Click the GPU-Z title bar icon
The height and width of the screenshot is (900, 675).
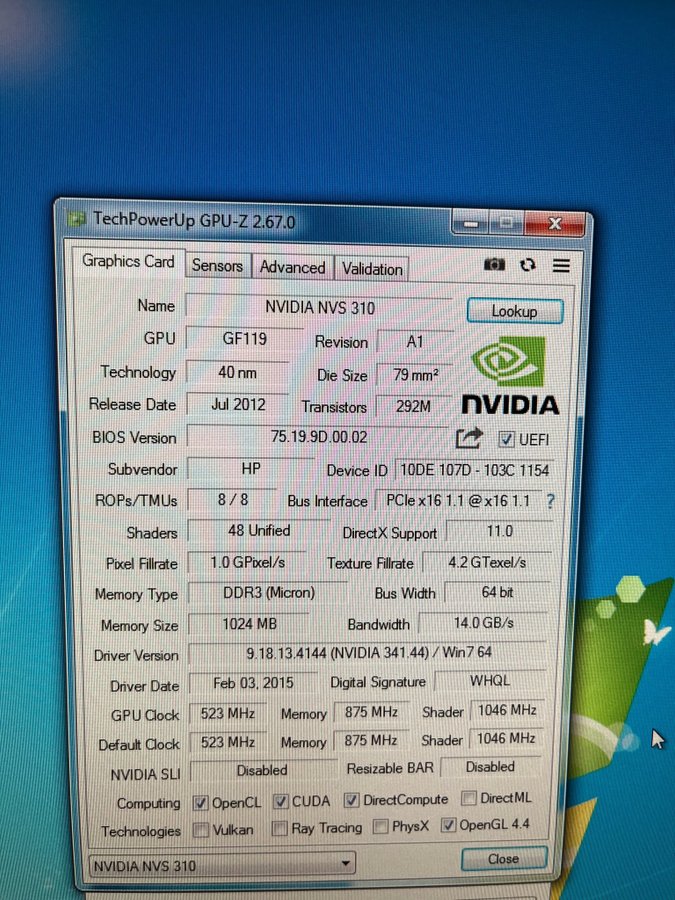(x=76, y=219)
